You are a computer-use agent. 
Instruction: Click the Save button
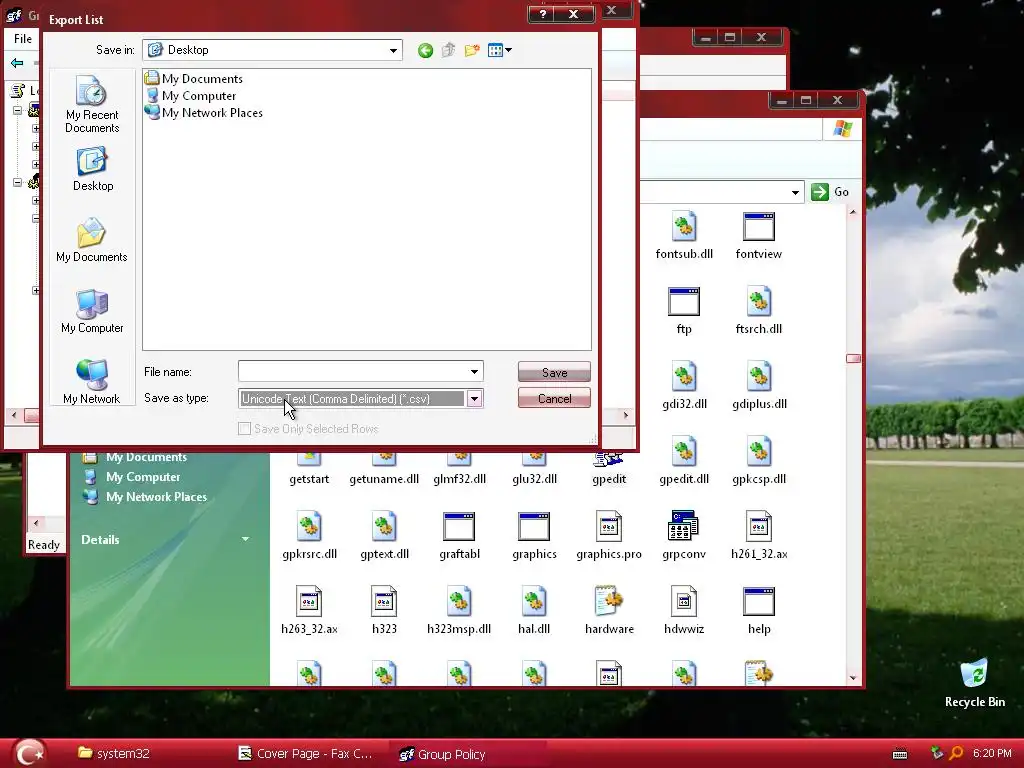click(554, 372)
